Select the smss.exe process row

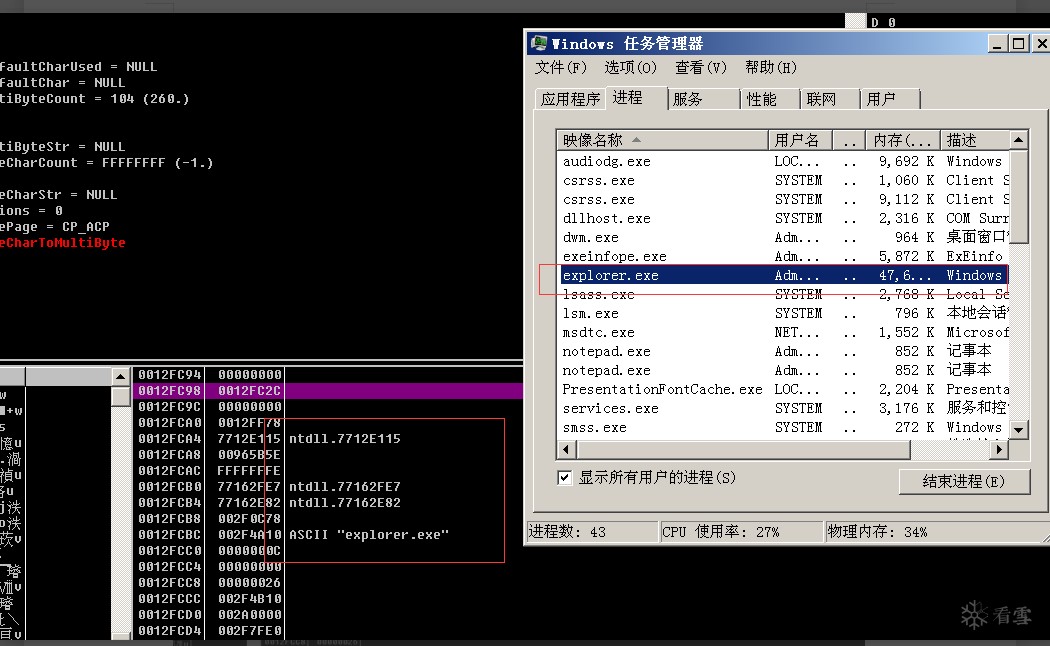783,427
